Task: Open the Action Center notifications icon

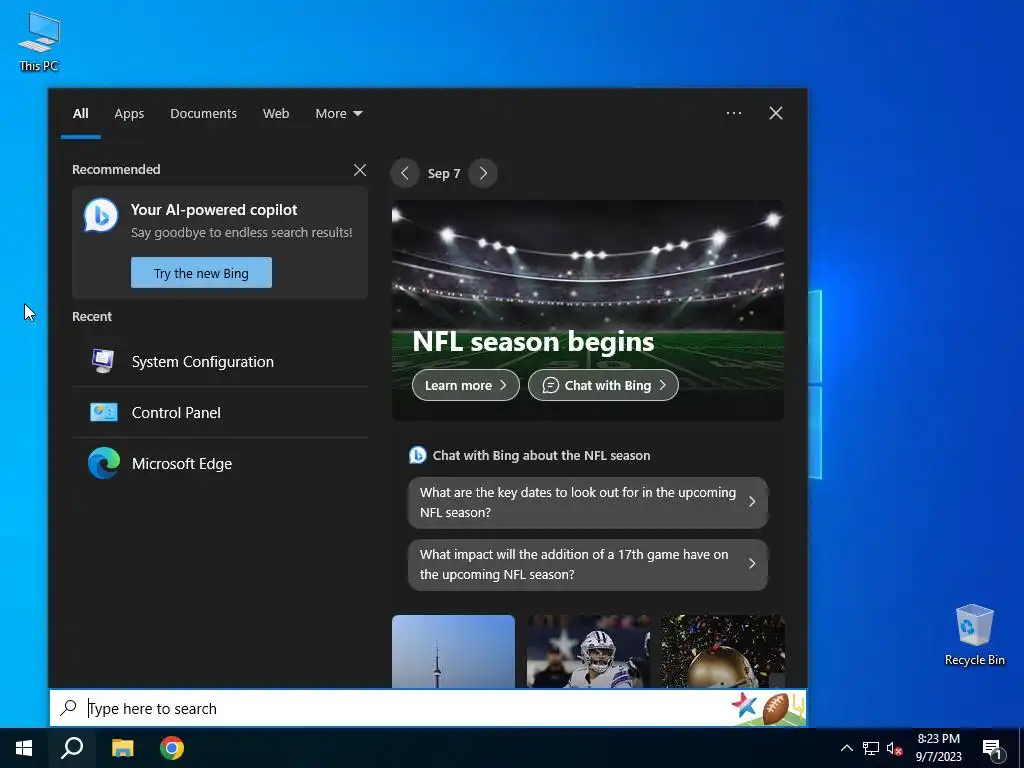Action: pyautogui.click(x=992, y=749)
